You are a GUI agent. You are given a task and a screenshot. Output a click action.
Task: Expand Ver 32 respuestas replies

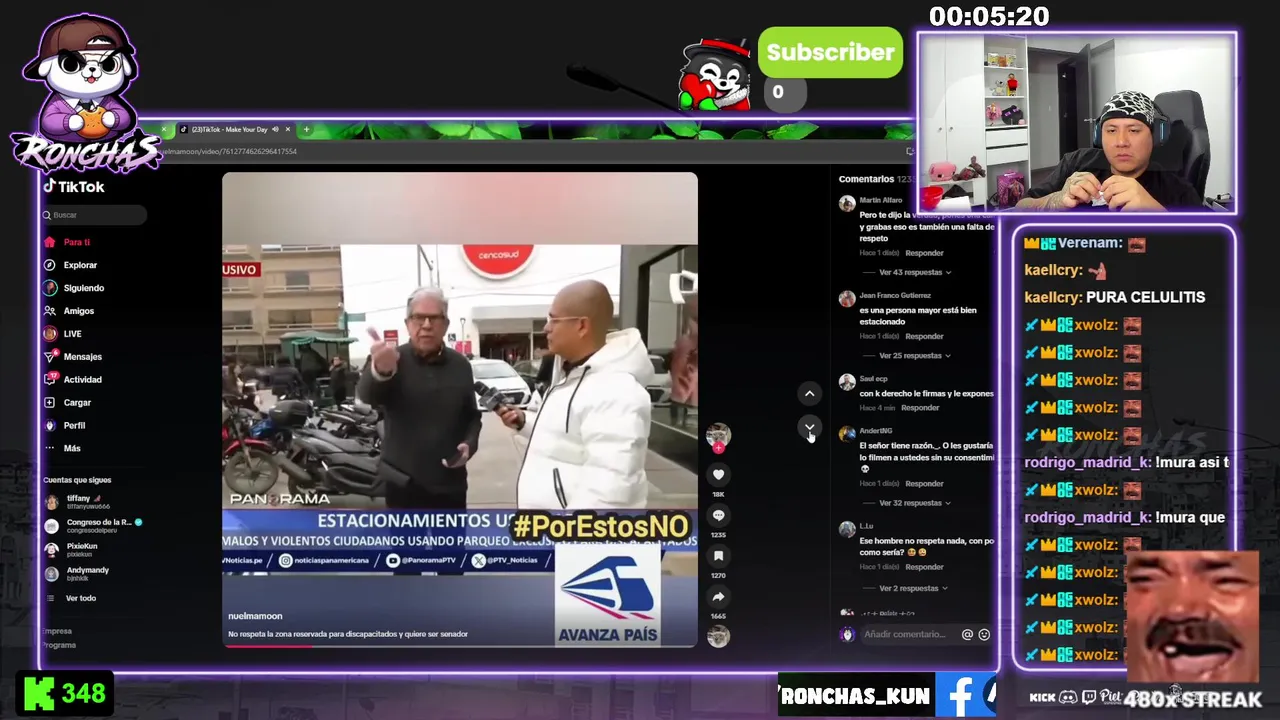[914, 503]
